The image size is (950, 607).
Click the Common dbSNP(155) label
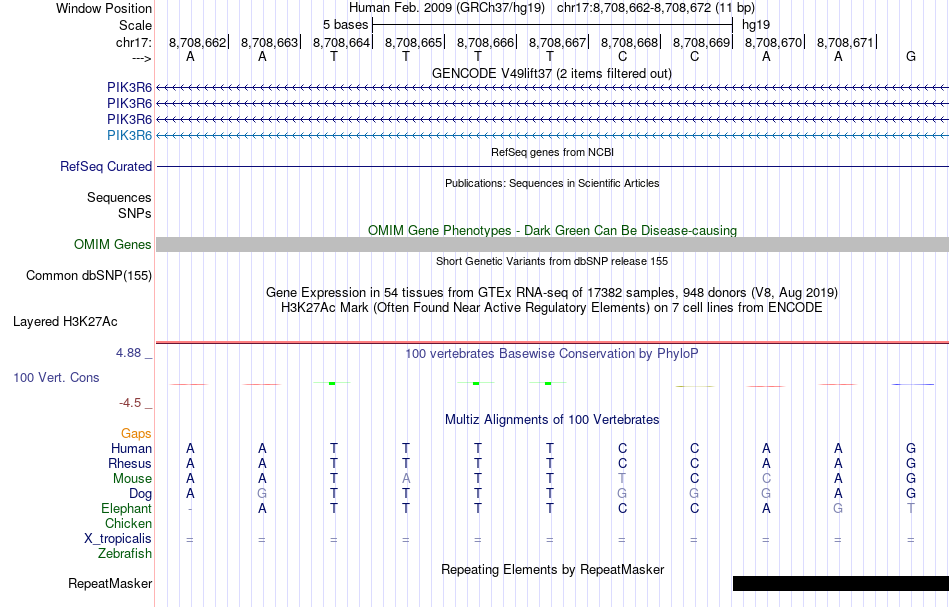click(x=88, y=276)
